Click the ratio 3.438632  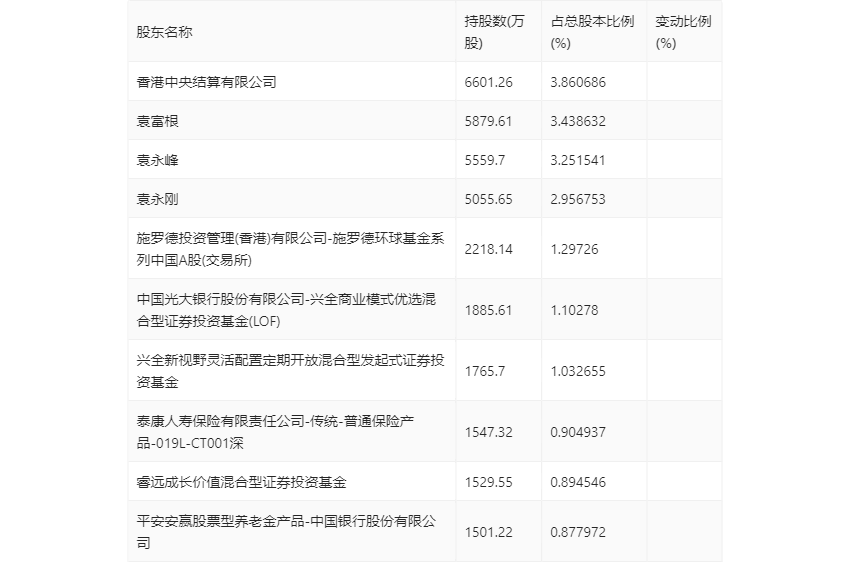pyautogui.click(x=578, y=121)
